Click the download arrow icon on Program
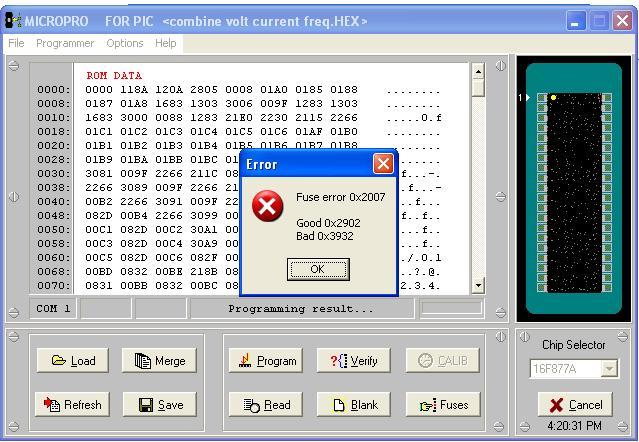This screenshot has height=442, width=639. 245,361
